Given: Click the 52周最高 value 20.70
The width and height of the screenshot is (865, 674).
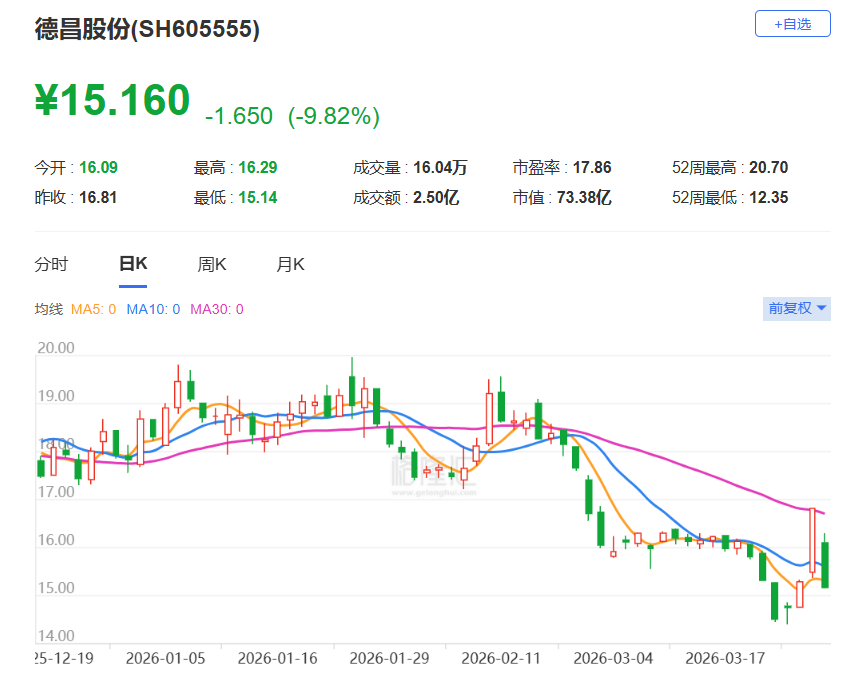Looking at the screenshot, I should (768, 167).
